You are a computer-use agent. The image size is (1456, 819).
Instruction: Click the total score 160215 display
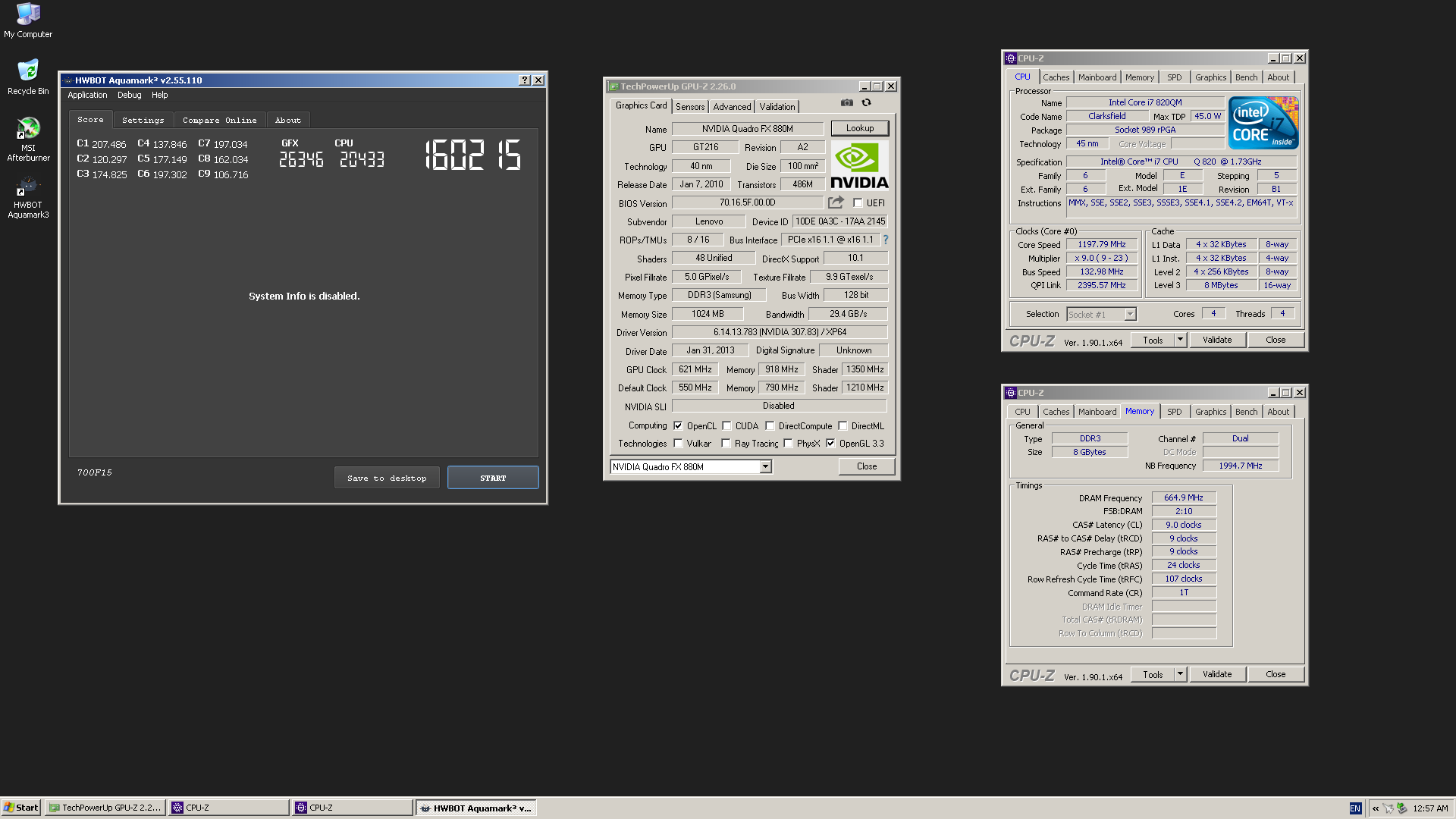(x=473, y=155)
